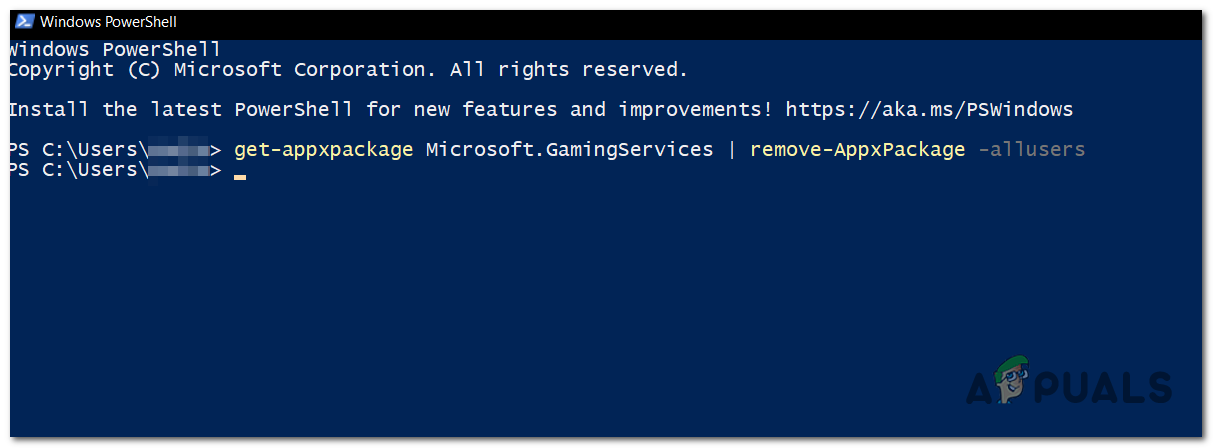
Task: Click the blurred username in the first prompt
Action: pyautogui.click(x=180, y=150)
